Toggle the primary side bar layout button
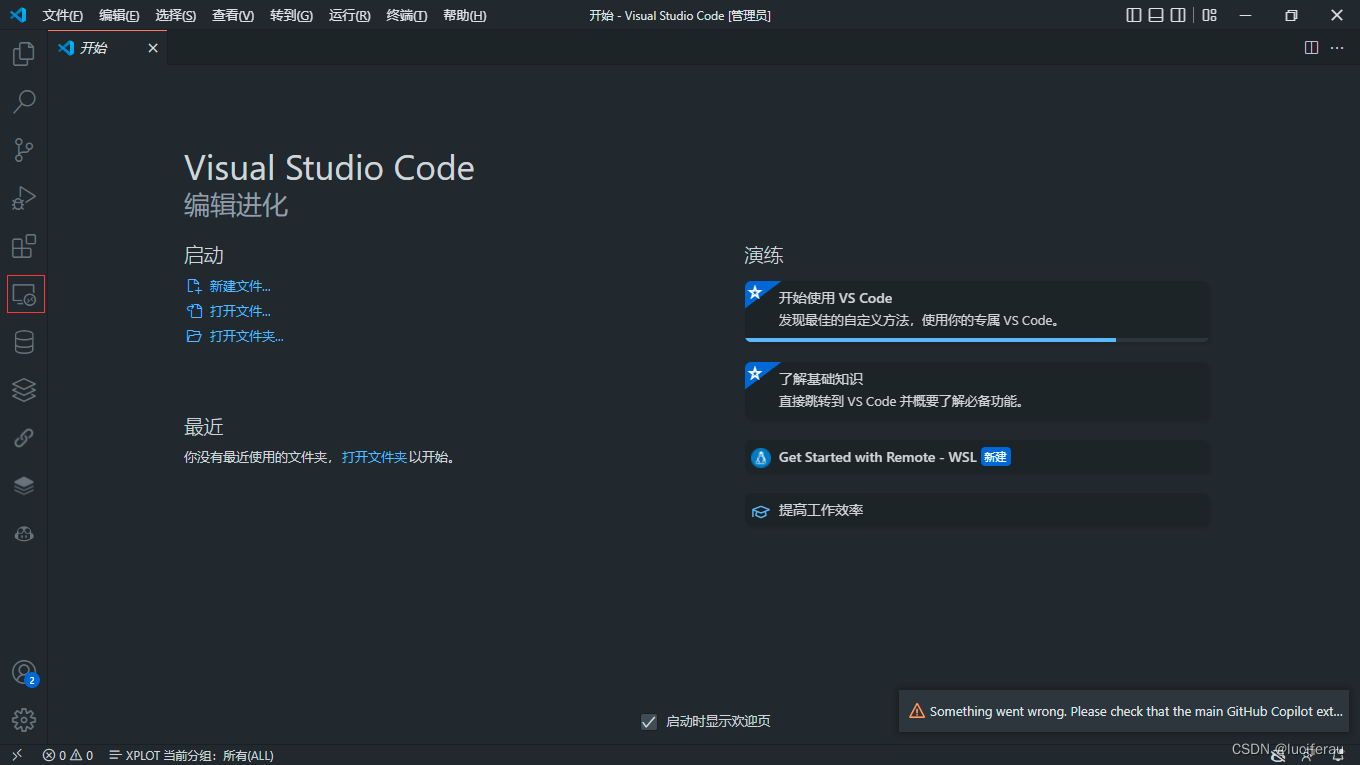This screenshot has height=765, width=1360. coord(1133,15)
